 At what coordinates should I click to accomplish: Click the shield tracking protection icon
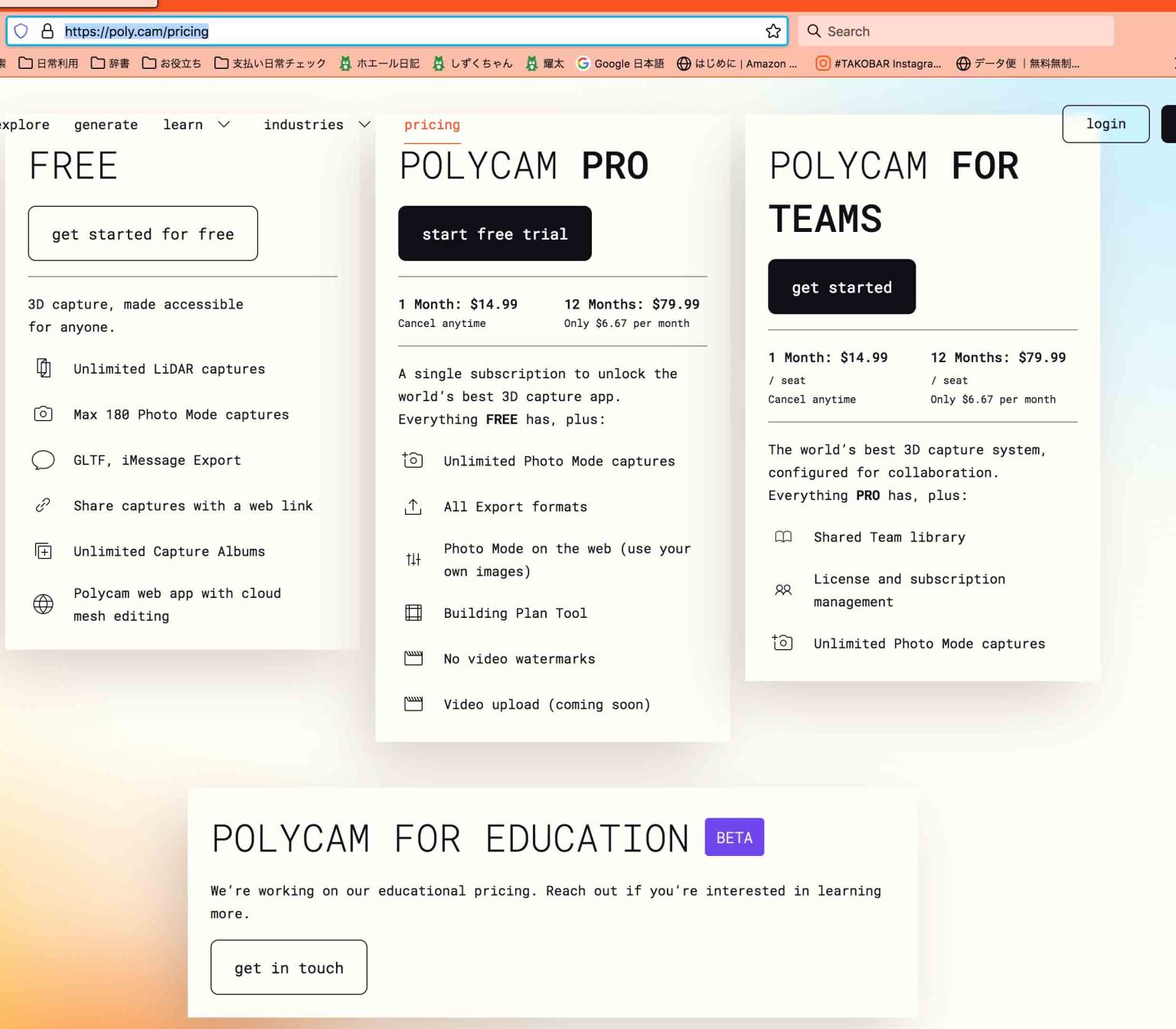point(21,31)
